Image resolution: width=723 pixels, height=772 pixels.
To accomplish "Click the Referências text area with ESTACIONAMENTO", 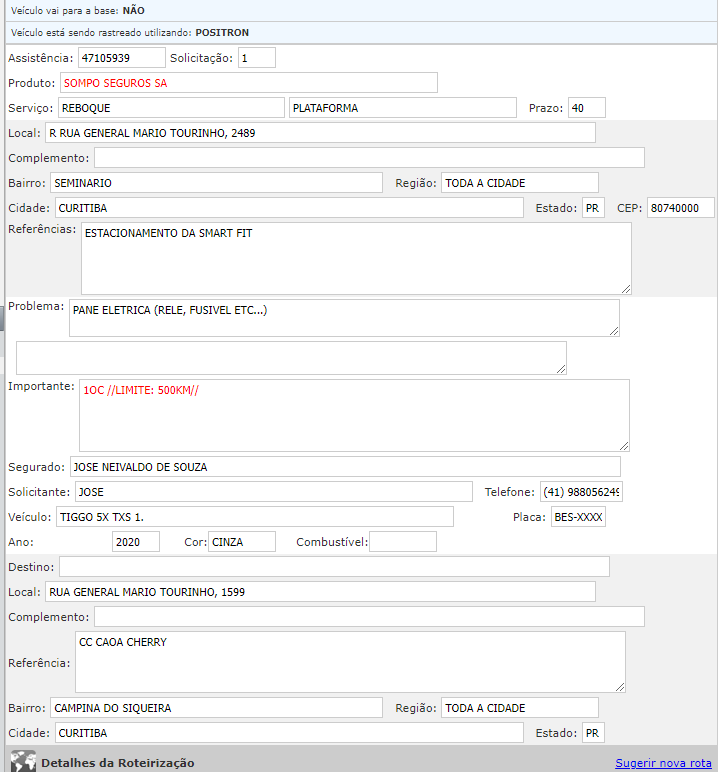I will (x=355, y=258).
